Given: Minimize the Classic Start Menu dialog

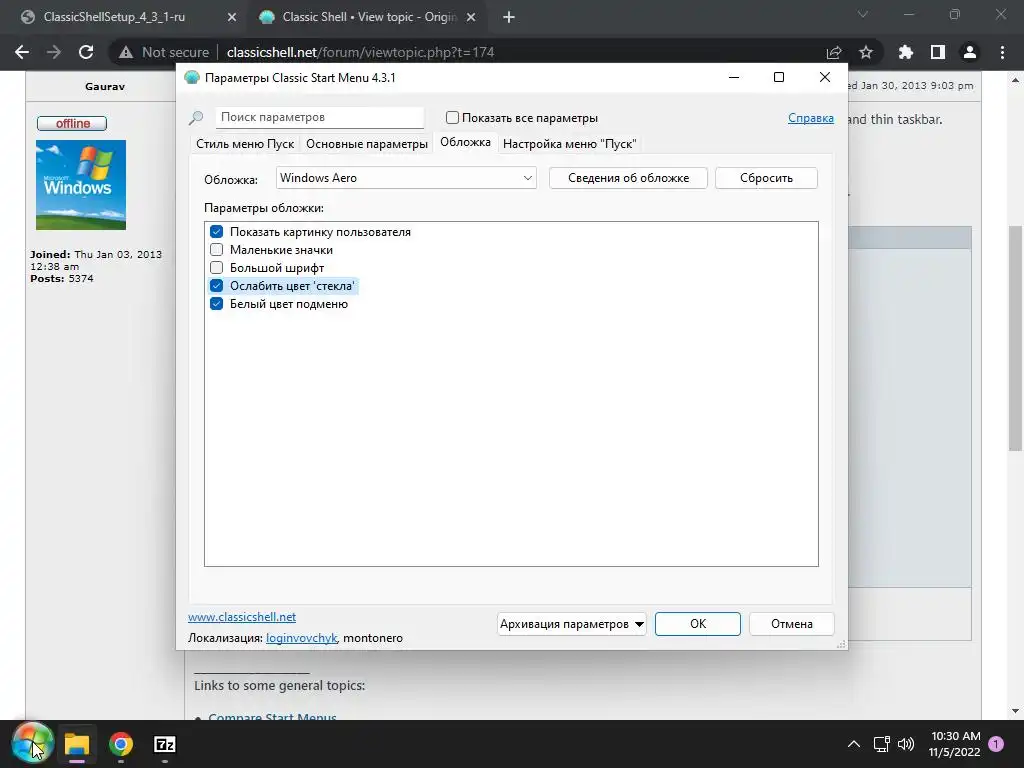Looking at the screenshot, I should click(x=734, y=77).
